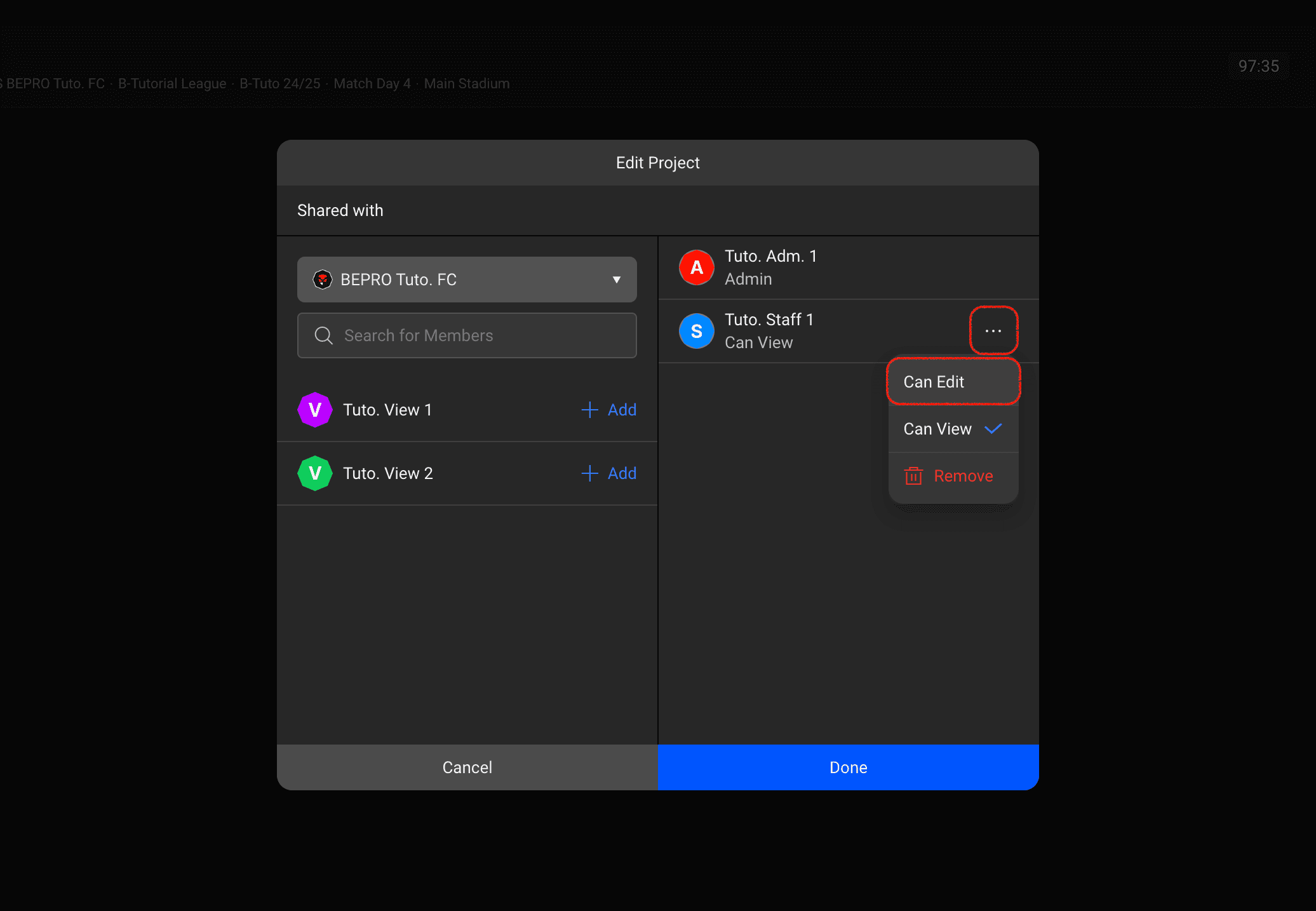Click the three-dots menu for Tuto. Staff 1
Screen dimensions: 1316x911
[993, 331]
